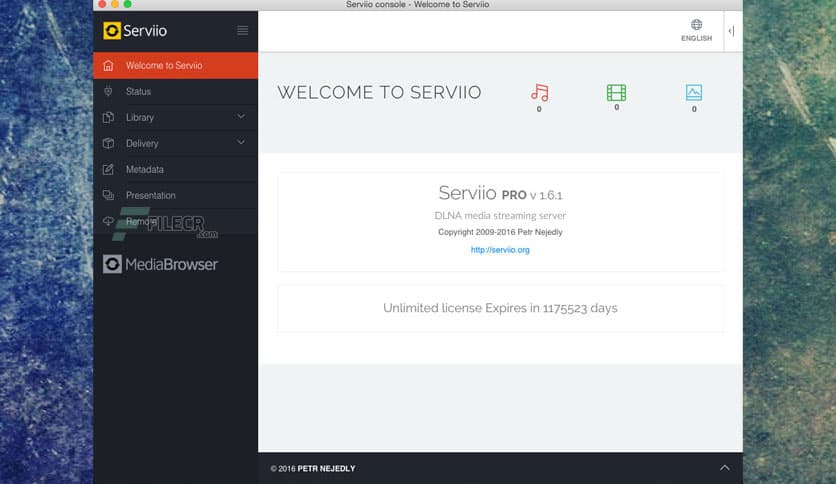Click the WELCOME TO SERVIIO heading

(x=379, y=92)
